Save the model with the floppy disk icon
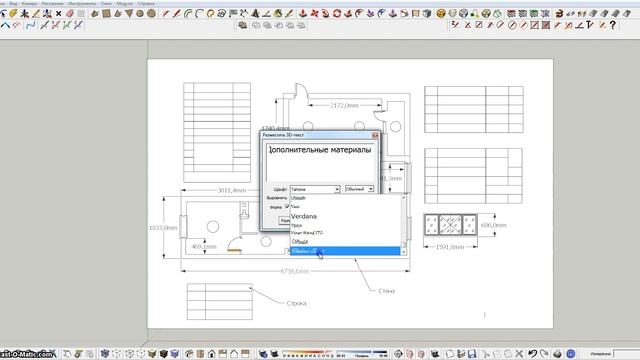Image resolution: width=640 pixels, height=360 pixels. point(472,353)
